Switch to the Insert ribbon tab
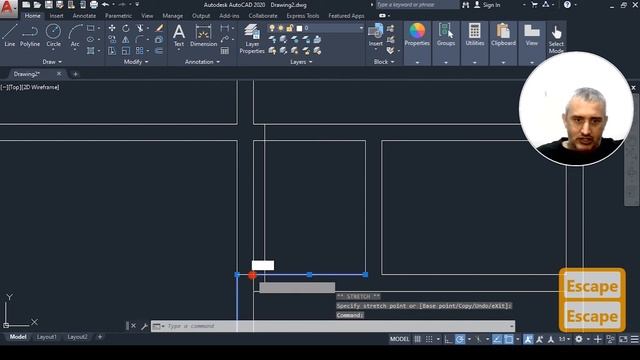Image resolution: width=640 pixels, height=360 pixels. (x=56, y=16)
